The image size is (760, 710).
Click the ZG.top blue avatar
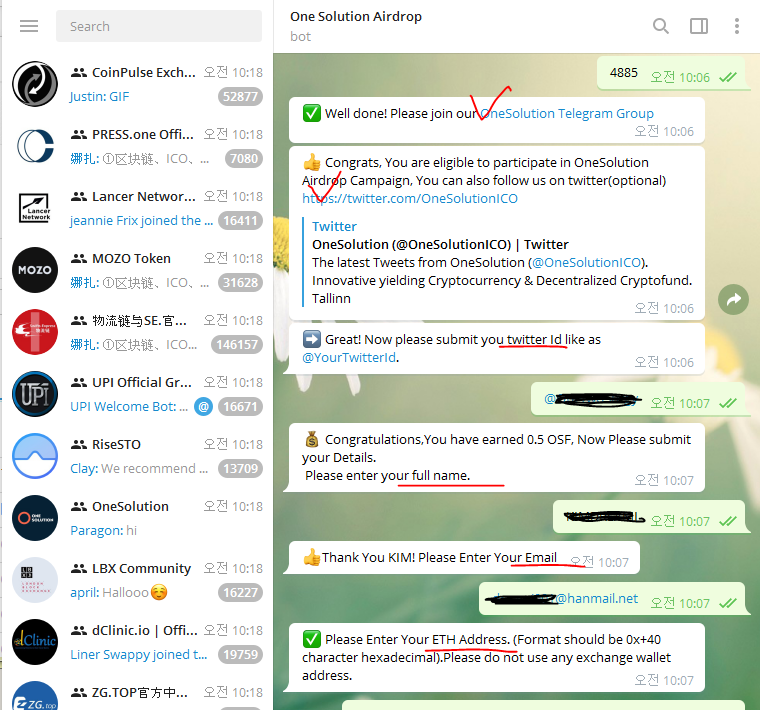pyautogui.click(x=35, y=696)
